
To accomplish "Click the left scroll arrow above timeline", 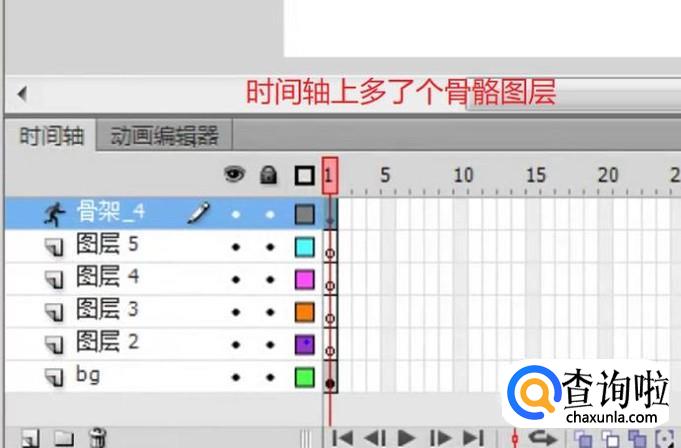I will tap(21, 96).
